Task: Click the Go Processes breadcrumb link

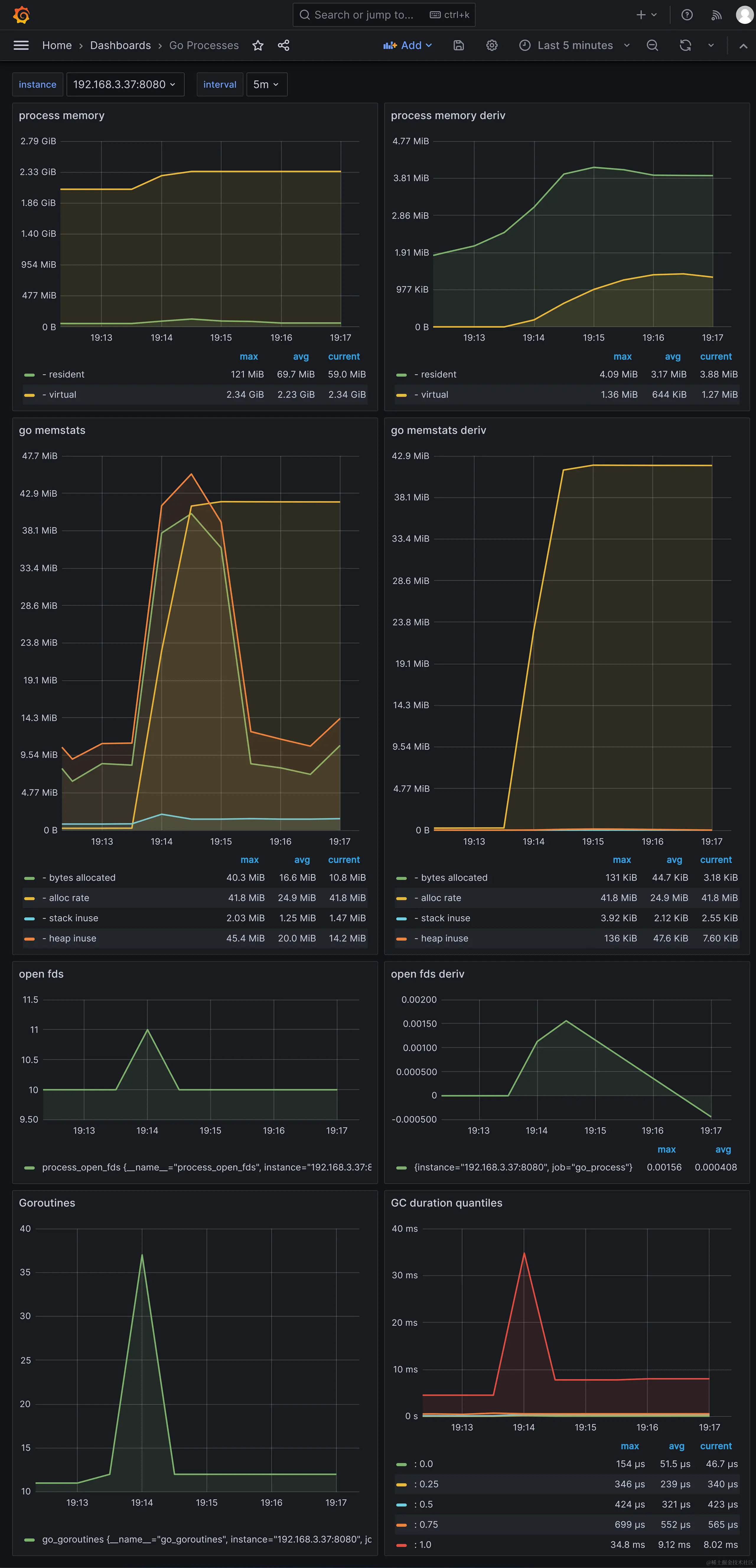Action: [x=203, y=45]
